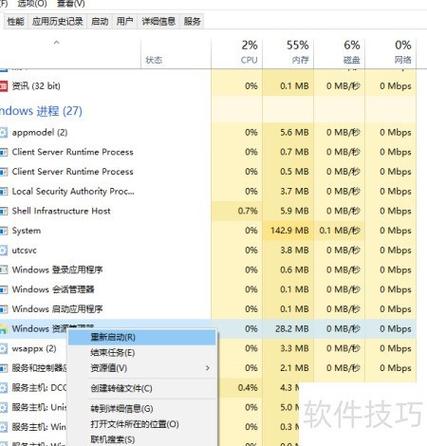Go to the 详细信息 tab

(x=158, y=22)
